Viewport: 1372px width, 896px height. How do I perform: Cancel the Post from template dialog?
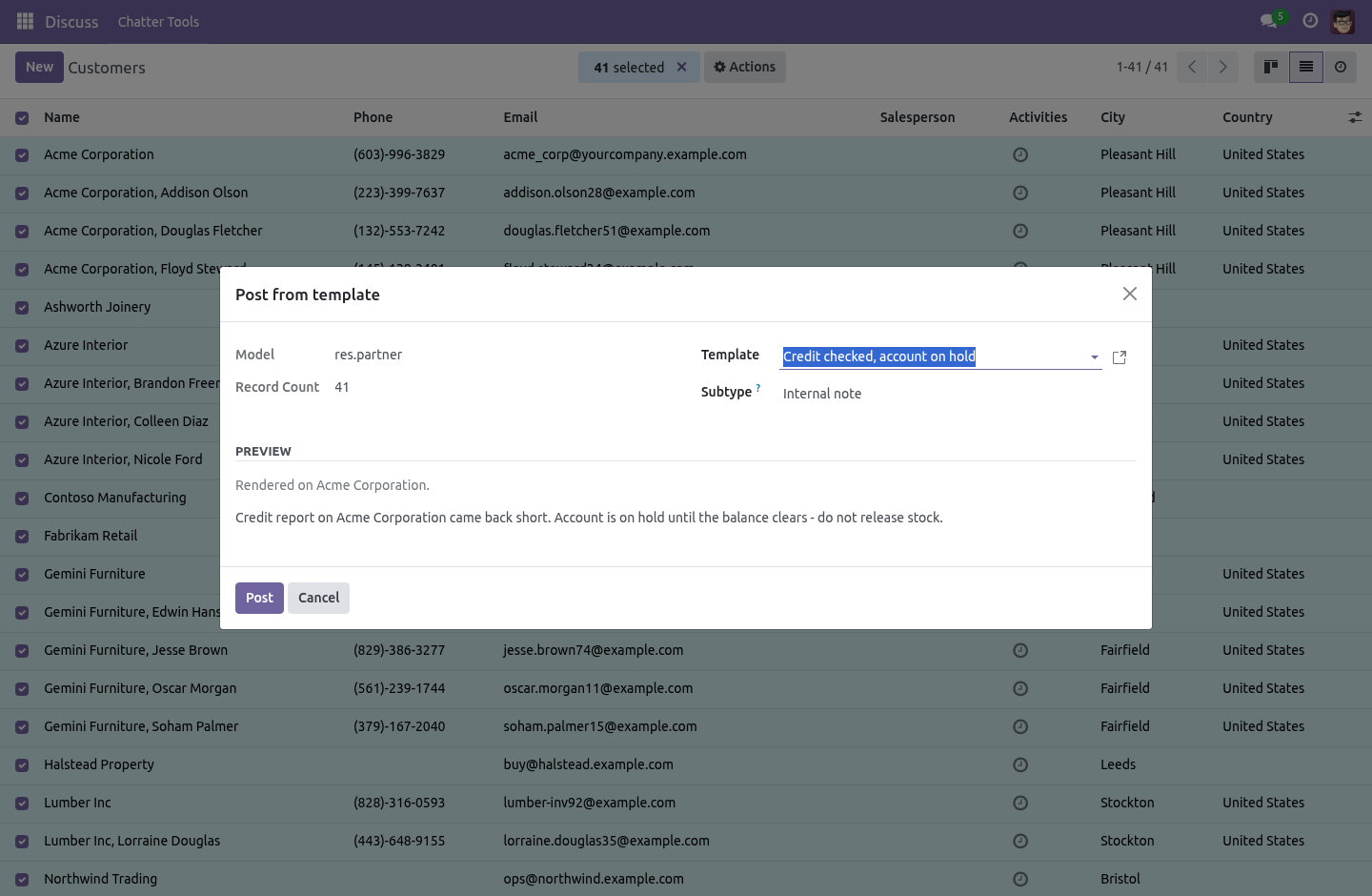(318, 598)
